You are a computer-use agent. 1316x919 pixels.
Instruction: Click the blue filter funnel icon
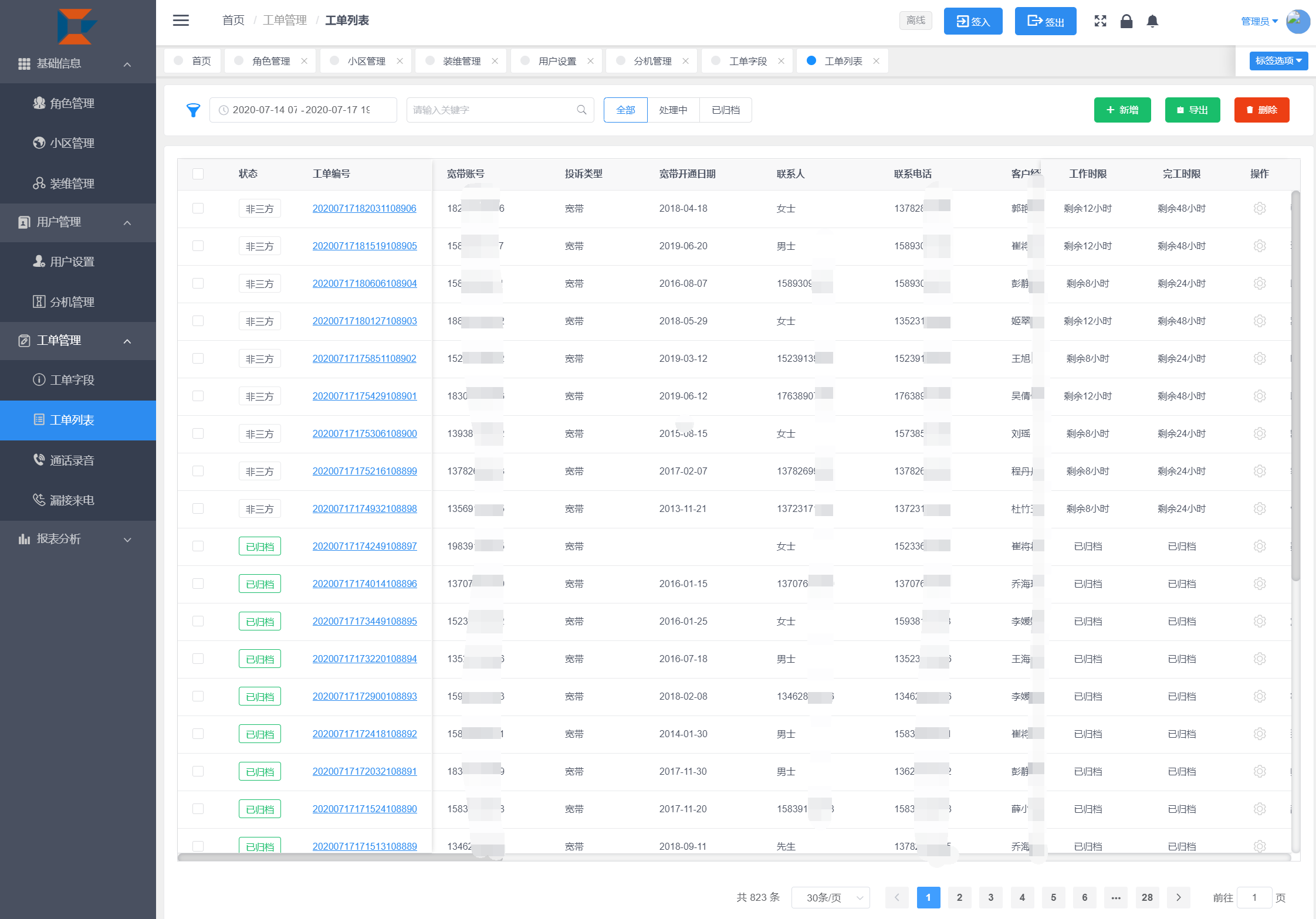(193, 110)
